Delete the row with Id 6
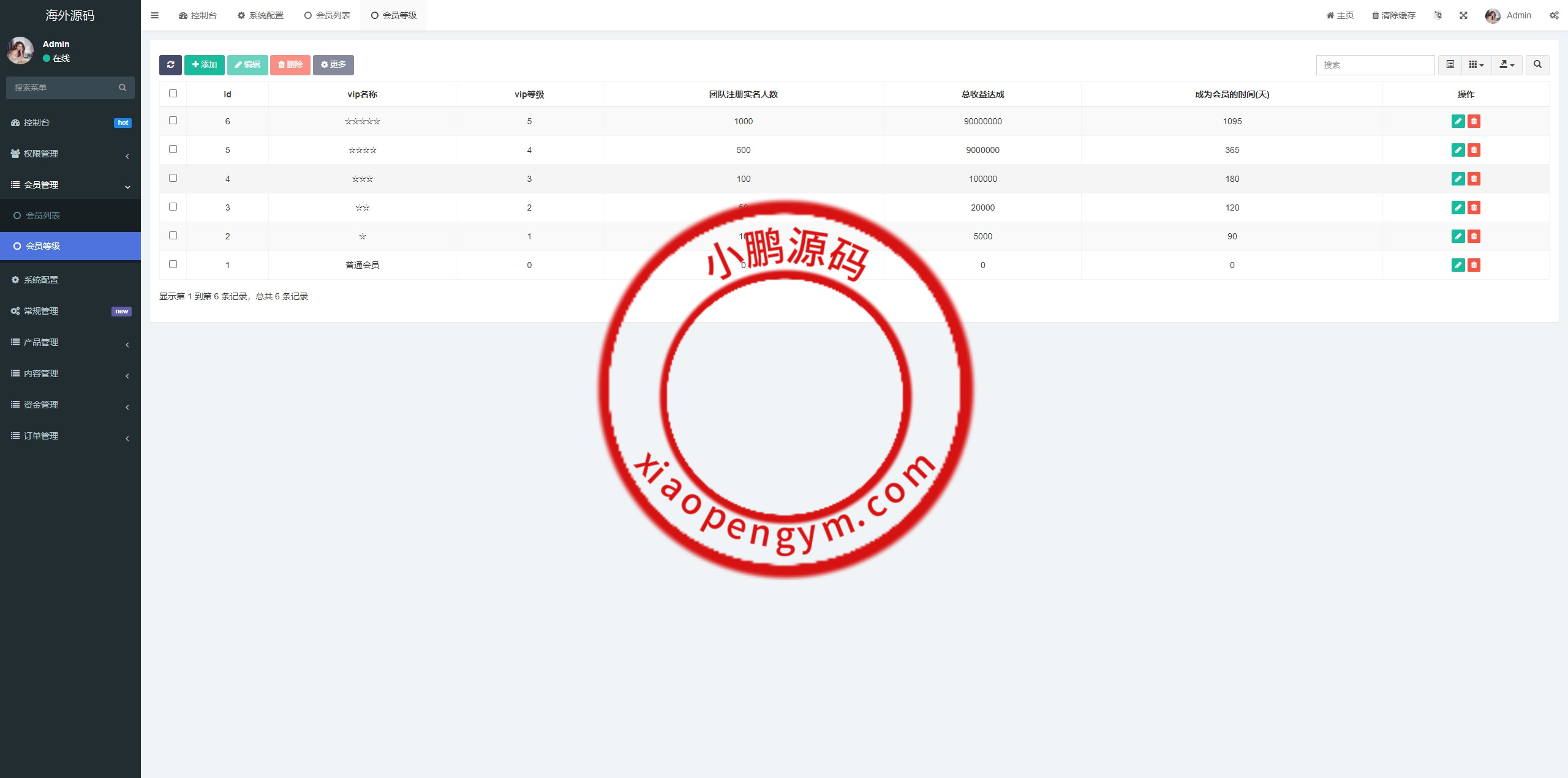This screenshot has height=778, width=1568. pyautogui.click(x=1474, y=121)
